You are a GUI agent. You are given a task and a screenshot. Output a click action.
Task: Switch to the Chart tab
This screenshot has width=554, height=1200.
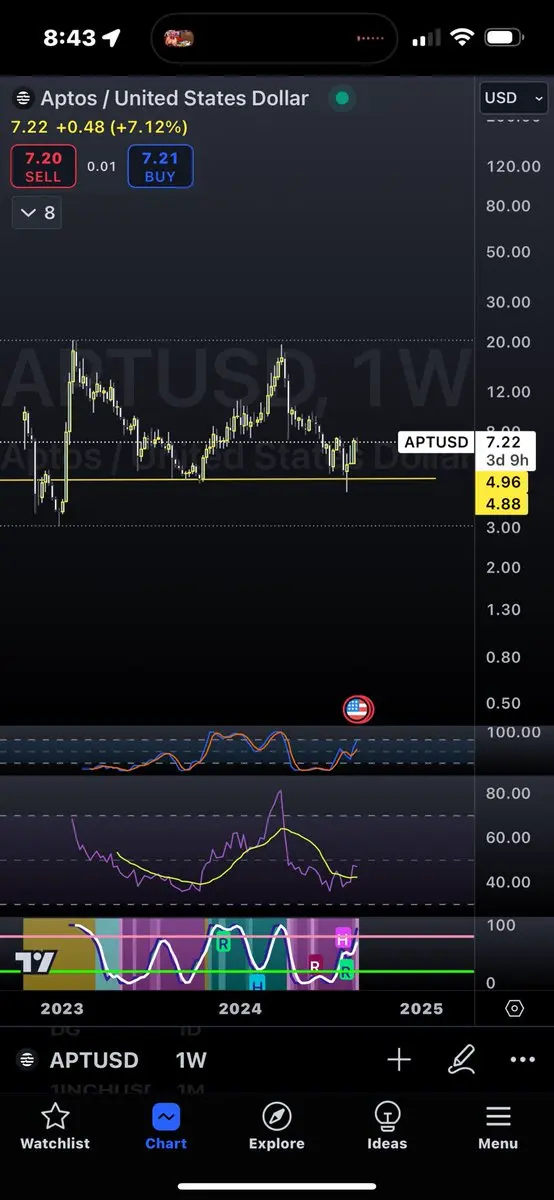pyautogui.click(x=166, y=1126)
